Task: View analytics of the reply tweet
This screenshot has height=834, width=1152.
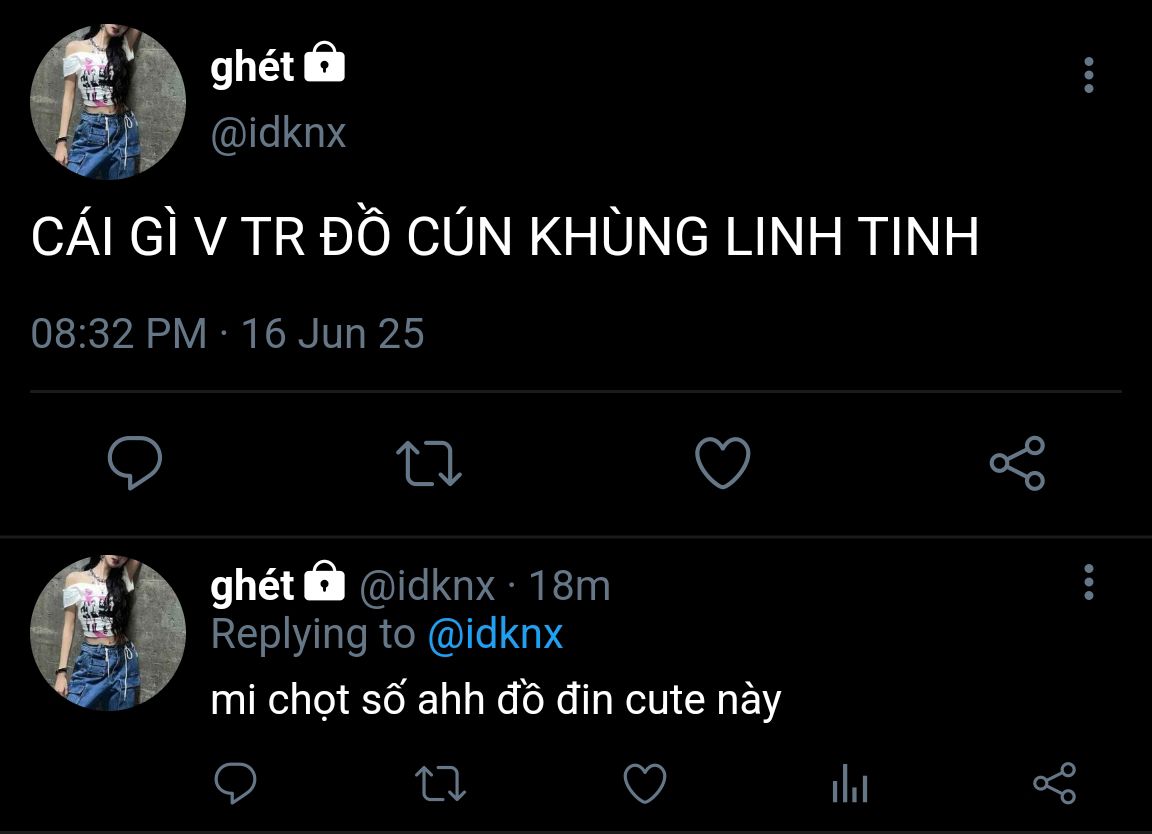Action: [x=850, y=783]
